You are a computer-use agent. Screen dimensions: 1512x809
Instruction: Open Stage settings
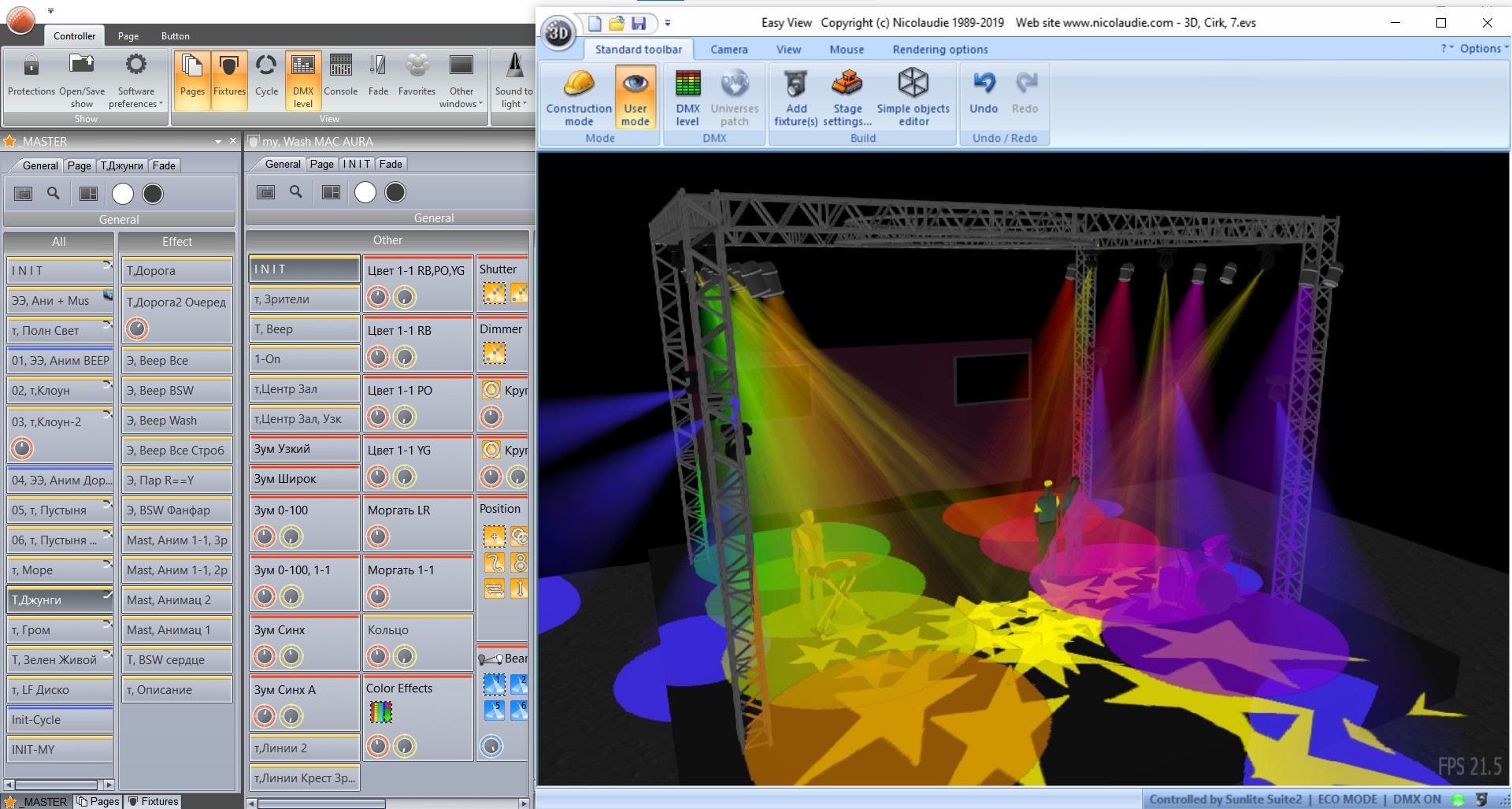click(847, 98)
